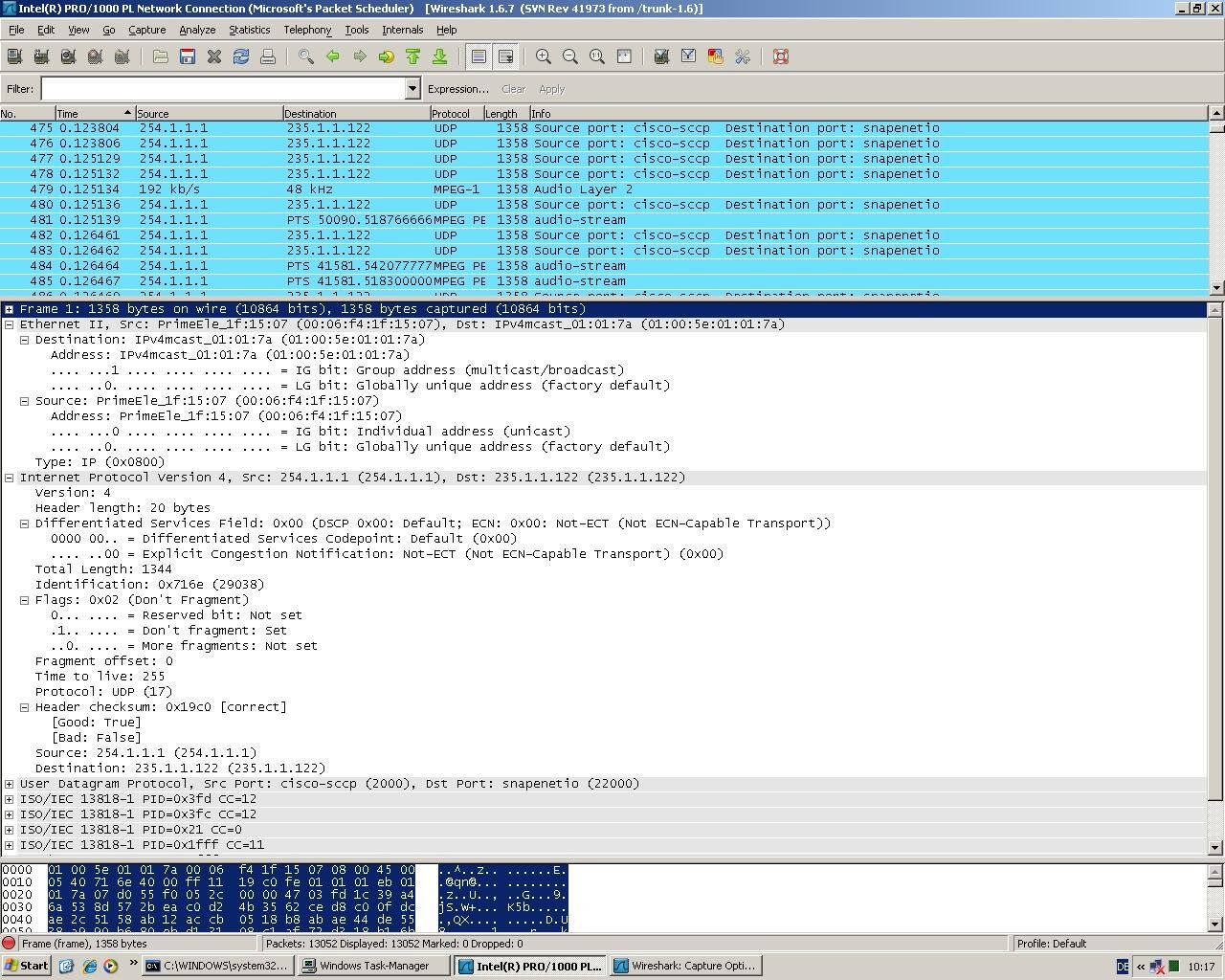The image size is (1225, 980).
Task: Edit display filters from toolbar
Action: tap(688, 56)
